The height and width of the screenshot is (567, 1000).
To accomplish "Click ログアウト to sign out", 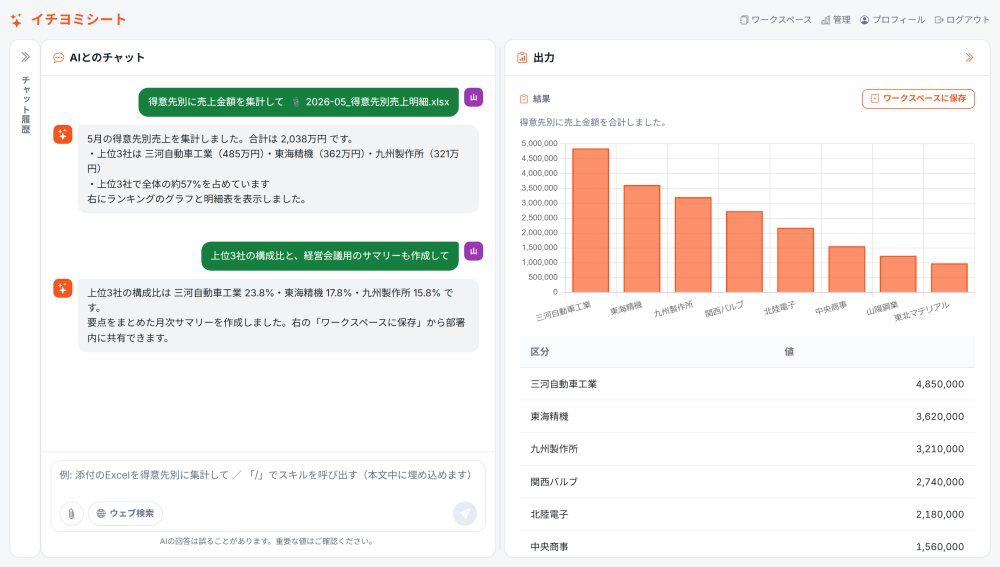I will tap(962, 20).
